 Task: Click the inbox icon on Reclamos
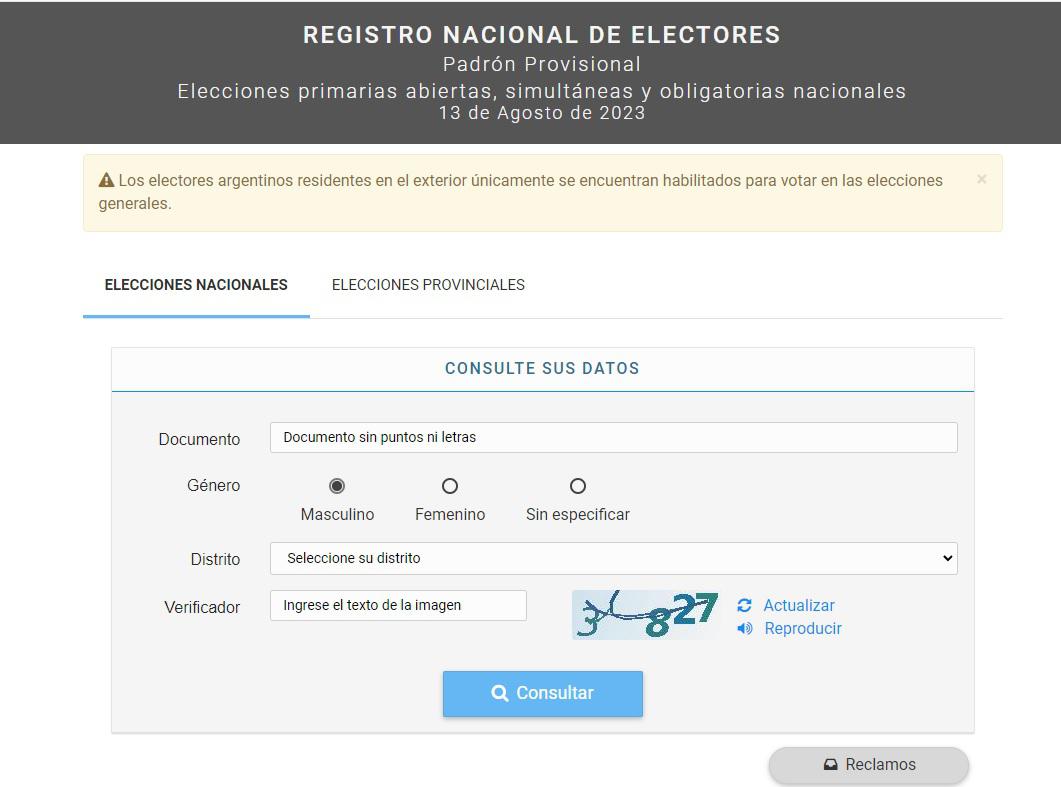coord(830,765)
